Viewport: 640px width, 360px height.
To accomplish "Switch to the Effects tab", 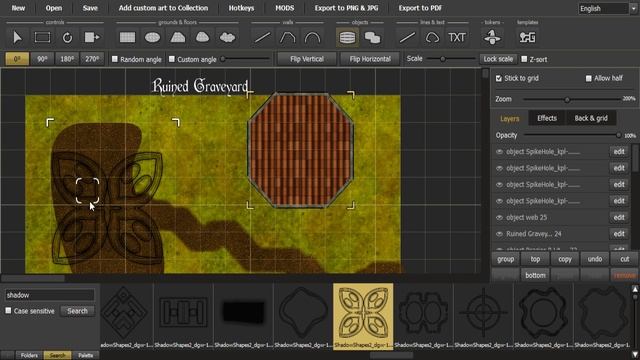I will coord(547,118).
